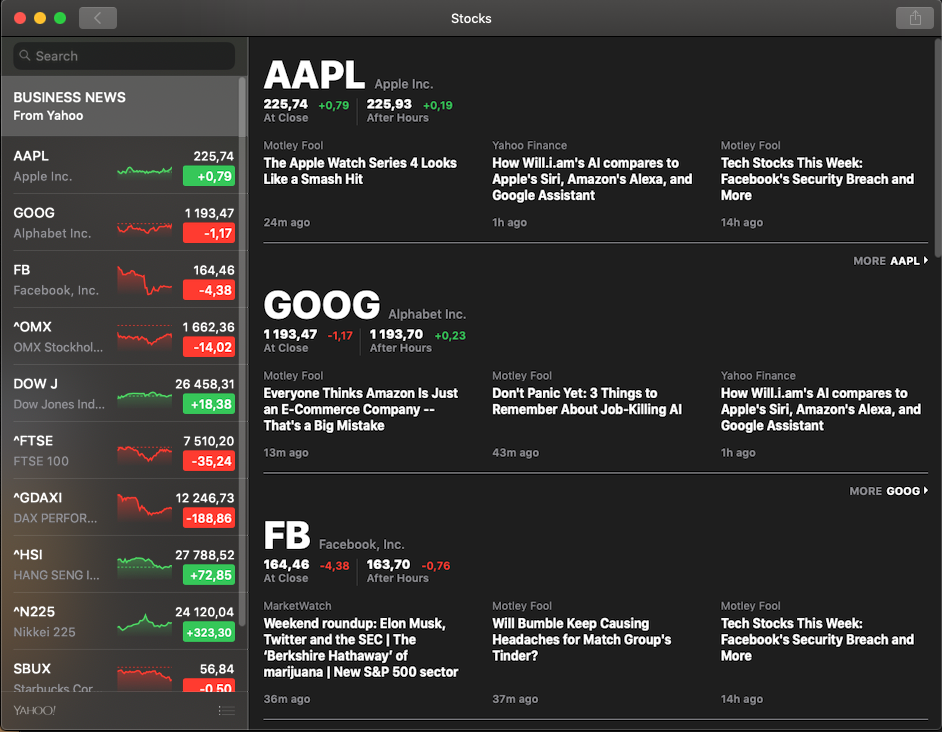Click the watchlist sidebar scrollbar

click(243, 351)
